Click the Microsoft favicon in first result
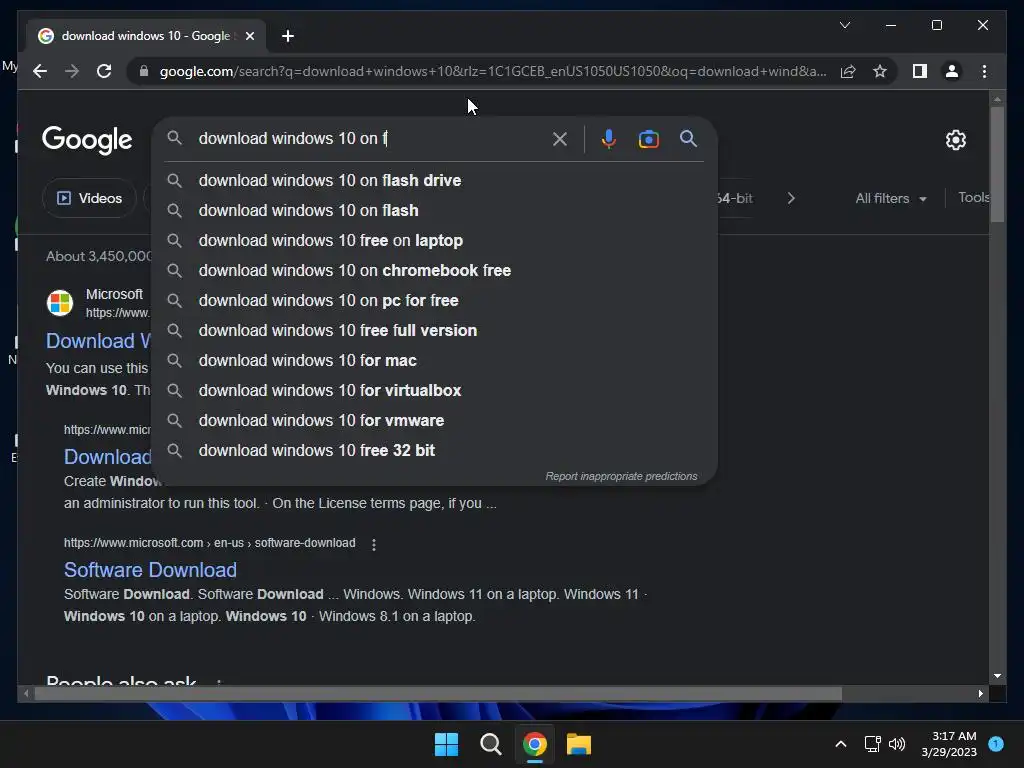Image resolution: width=1024 pixels, height=768 pixels. (60, 303)
